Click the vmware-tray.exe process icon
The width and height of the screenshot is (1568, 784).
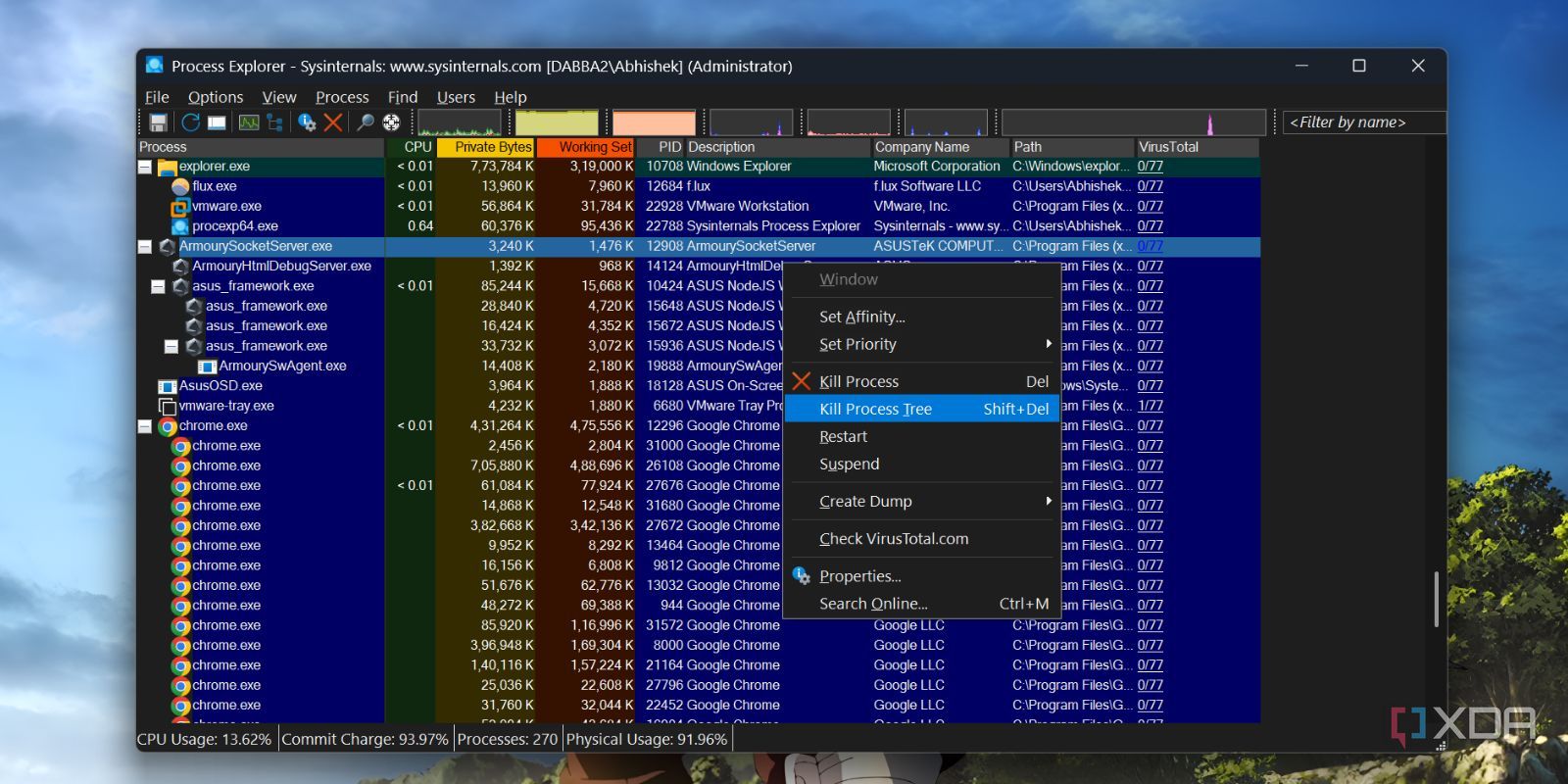pyautogui.click(x=167, y=406)
